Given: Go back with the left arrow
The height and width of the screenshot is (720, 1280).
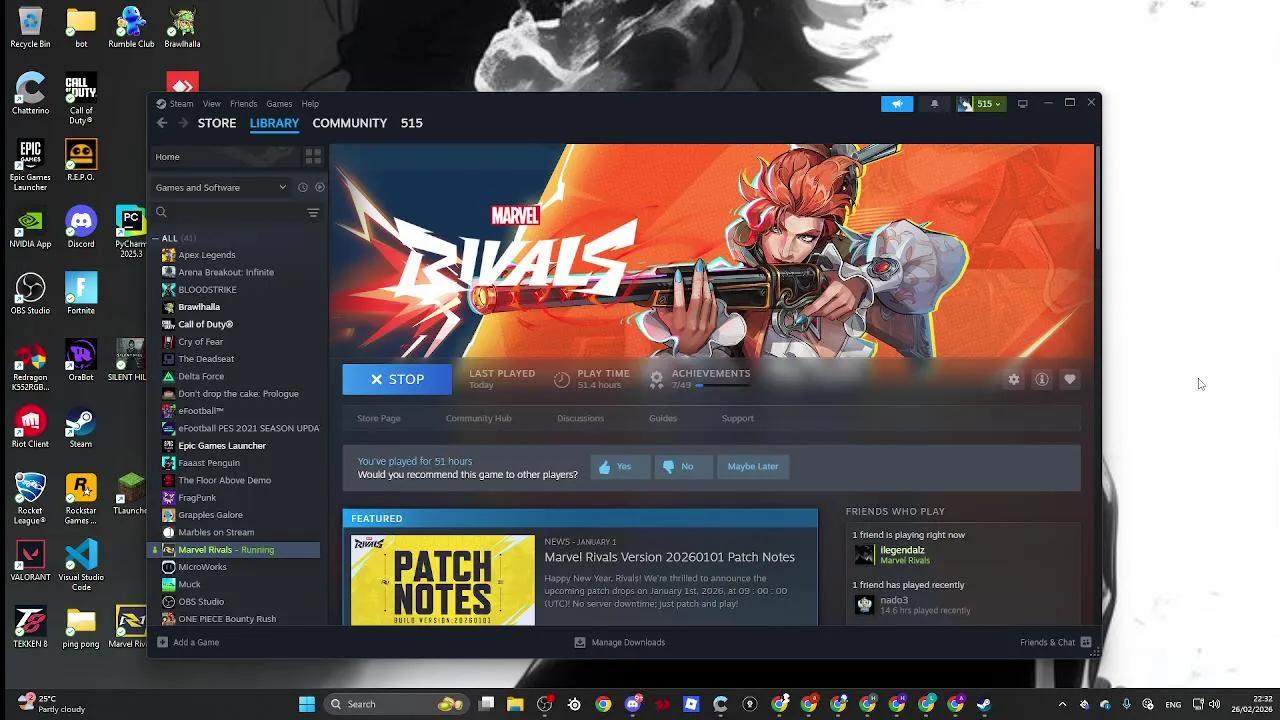Looking at the screenshot, I should (x=162, y=123).
